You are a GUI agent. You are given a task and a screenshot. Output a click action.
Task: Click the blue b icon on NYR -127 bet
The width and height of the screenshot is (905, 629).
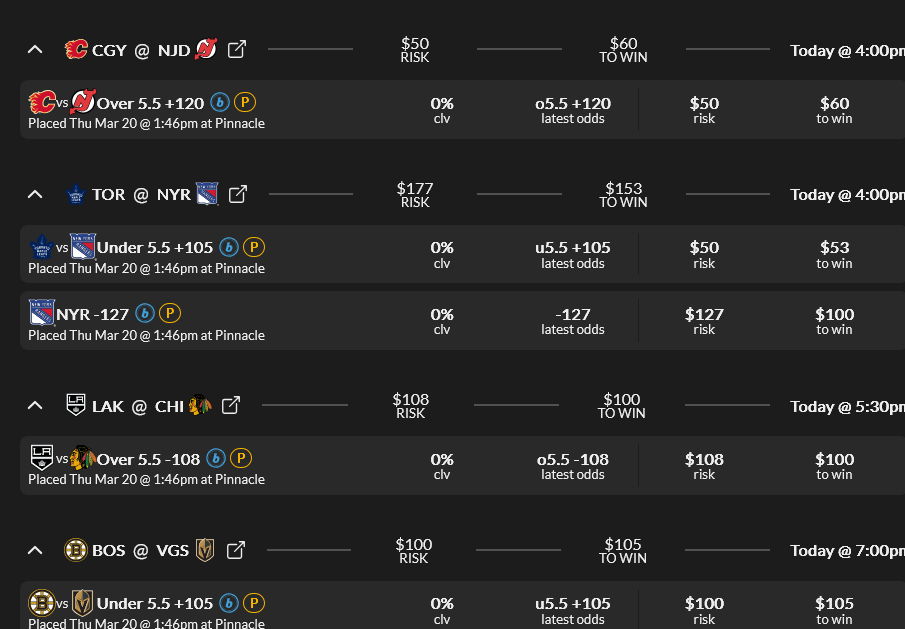[145, 314]
